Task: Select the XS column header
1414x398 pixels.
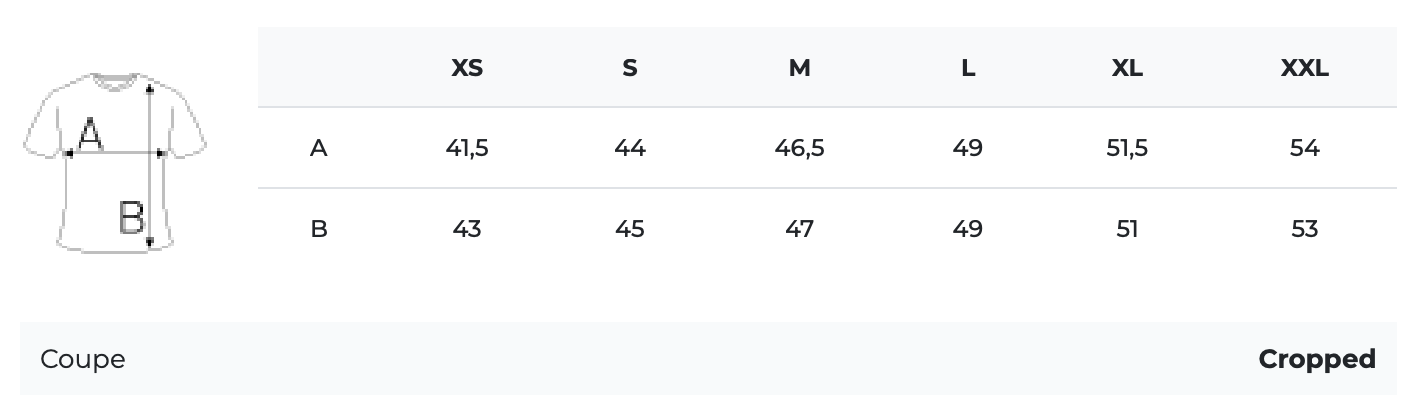Action: (467, 68)
